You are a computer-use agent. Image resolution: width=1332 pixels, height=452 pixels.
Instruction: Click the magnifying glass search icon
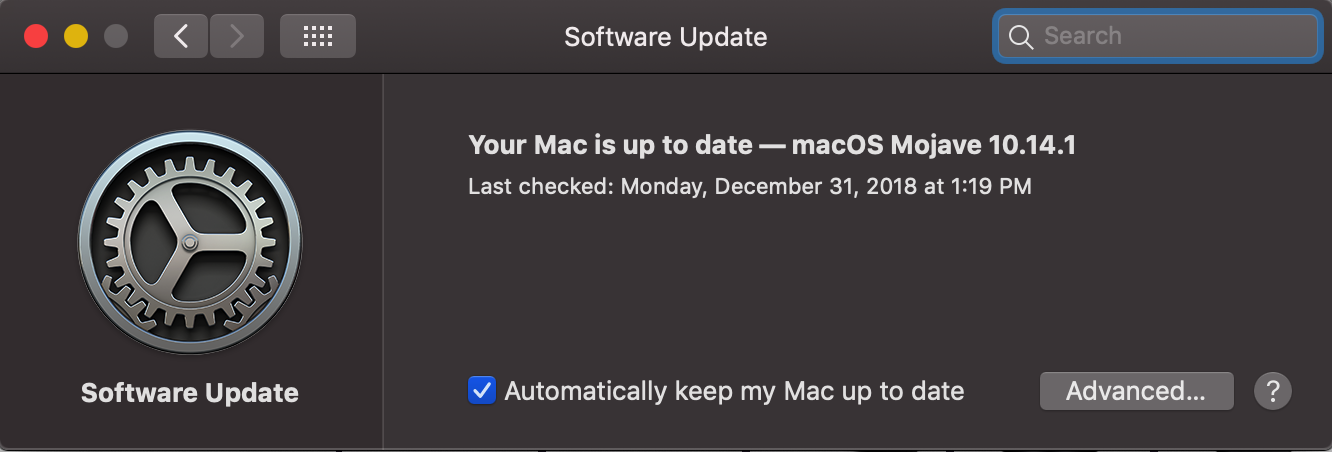pos(1020,37)
